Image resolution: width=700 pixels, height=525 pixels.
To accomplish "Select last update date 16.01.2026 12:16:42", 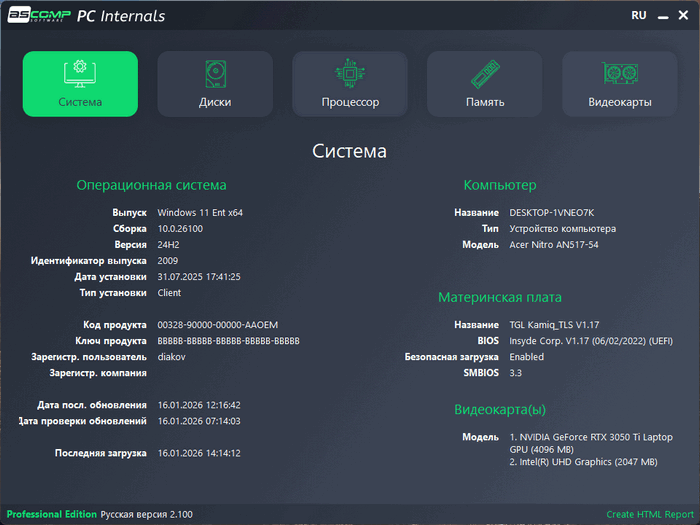I will tap(199, 405).
